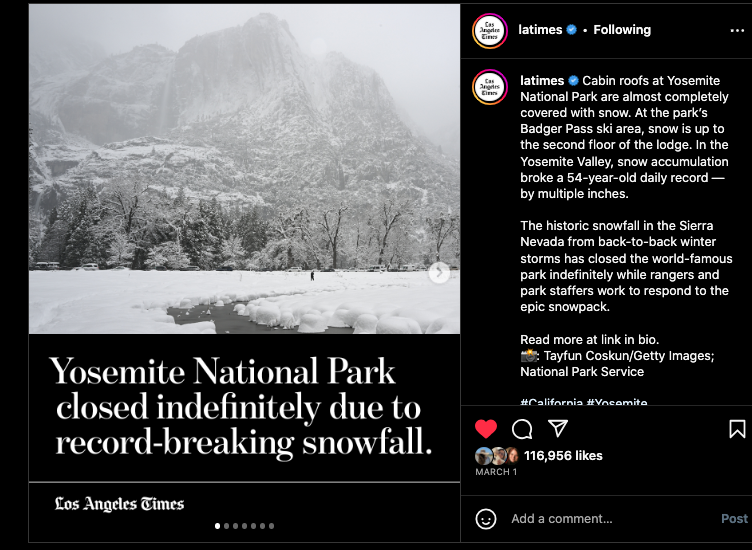View liker profile pictures beside likes
Screen dimensions: 752x550
[x=497, y=456]
